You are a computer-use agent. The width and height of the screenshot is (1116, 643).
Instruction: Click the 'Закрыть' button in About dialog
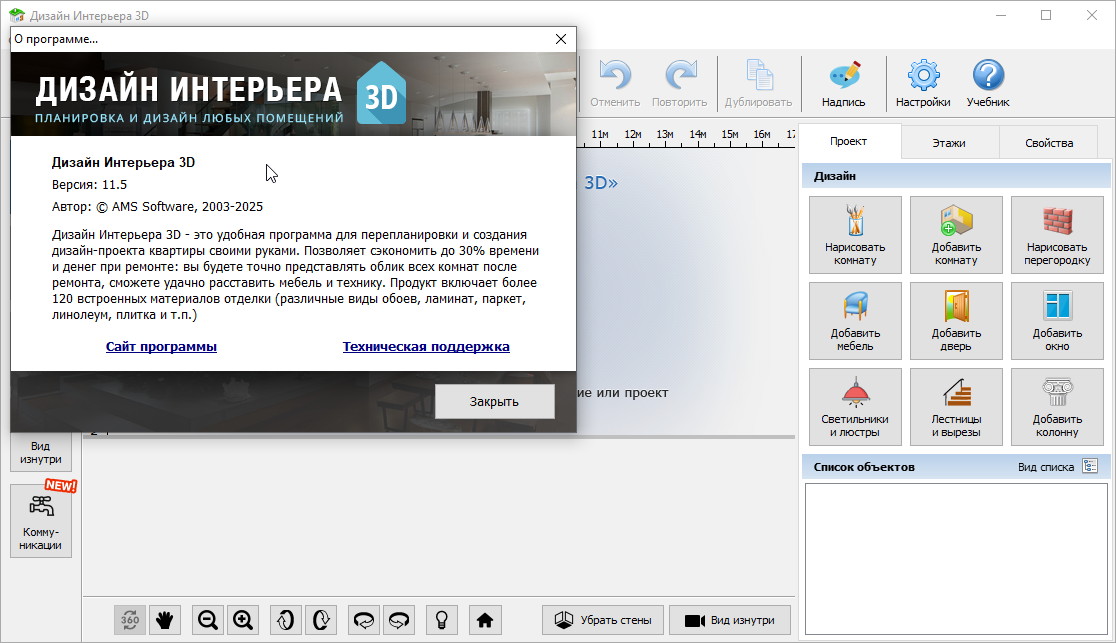tap(495, 402)
